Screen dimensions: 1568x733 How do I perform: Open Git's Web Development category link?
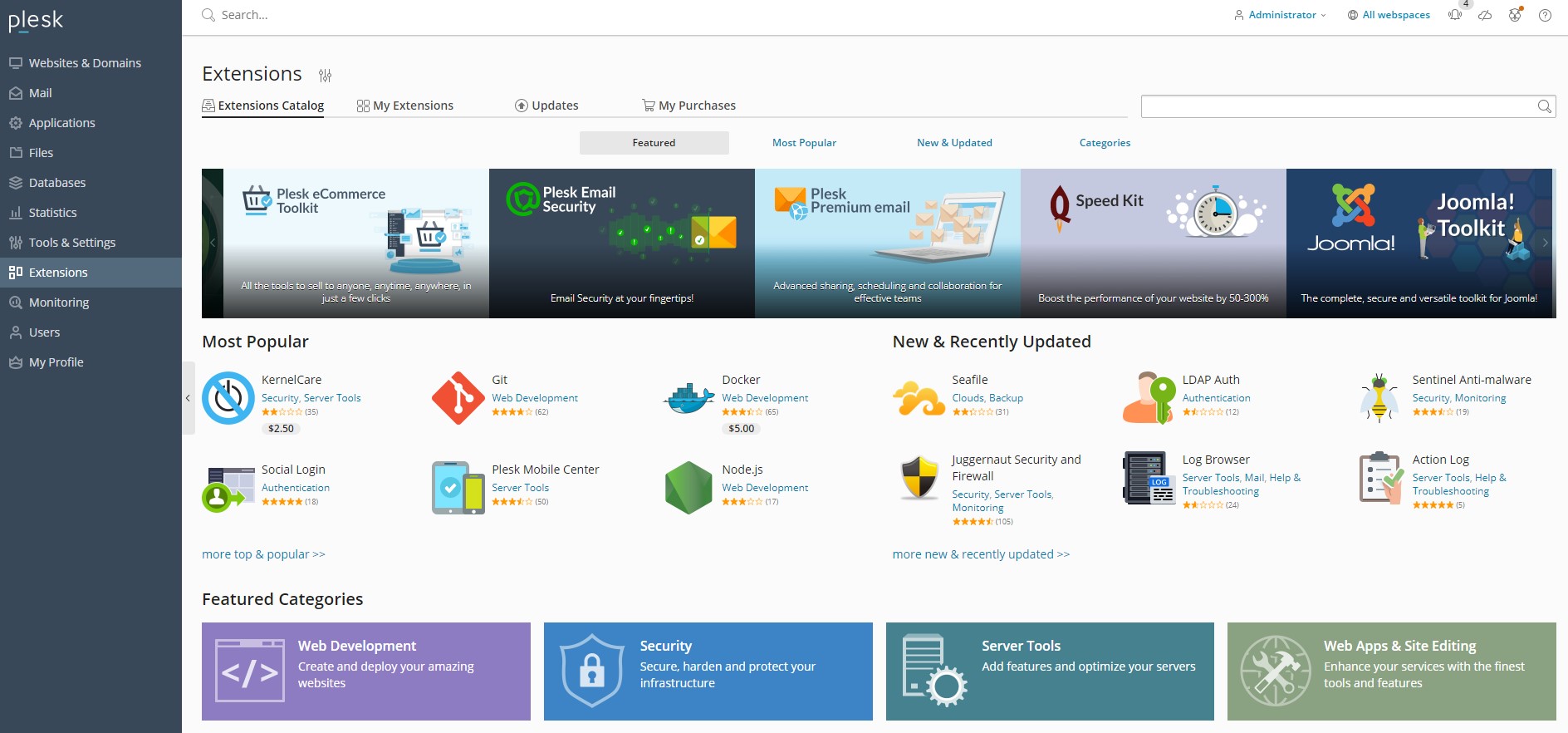point(535,398)
